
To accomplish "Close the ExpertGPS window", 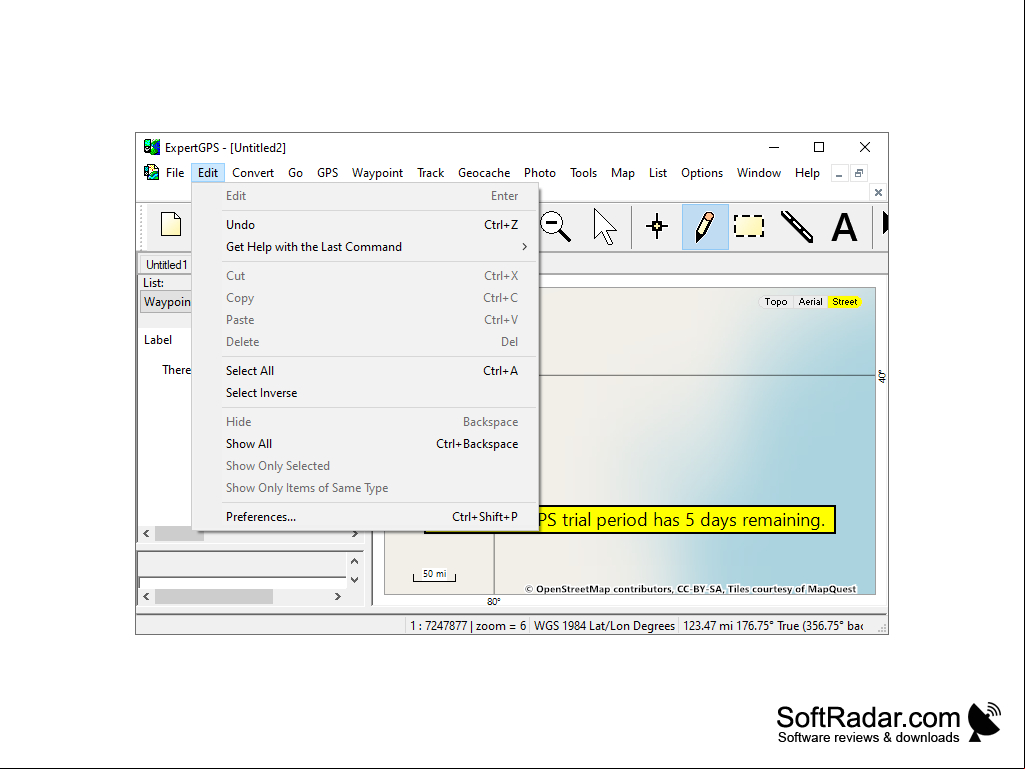I will tap(864, 147).
